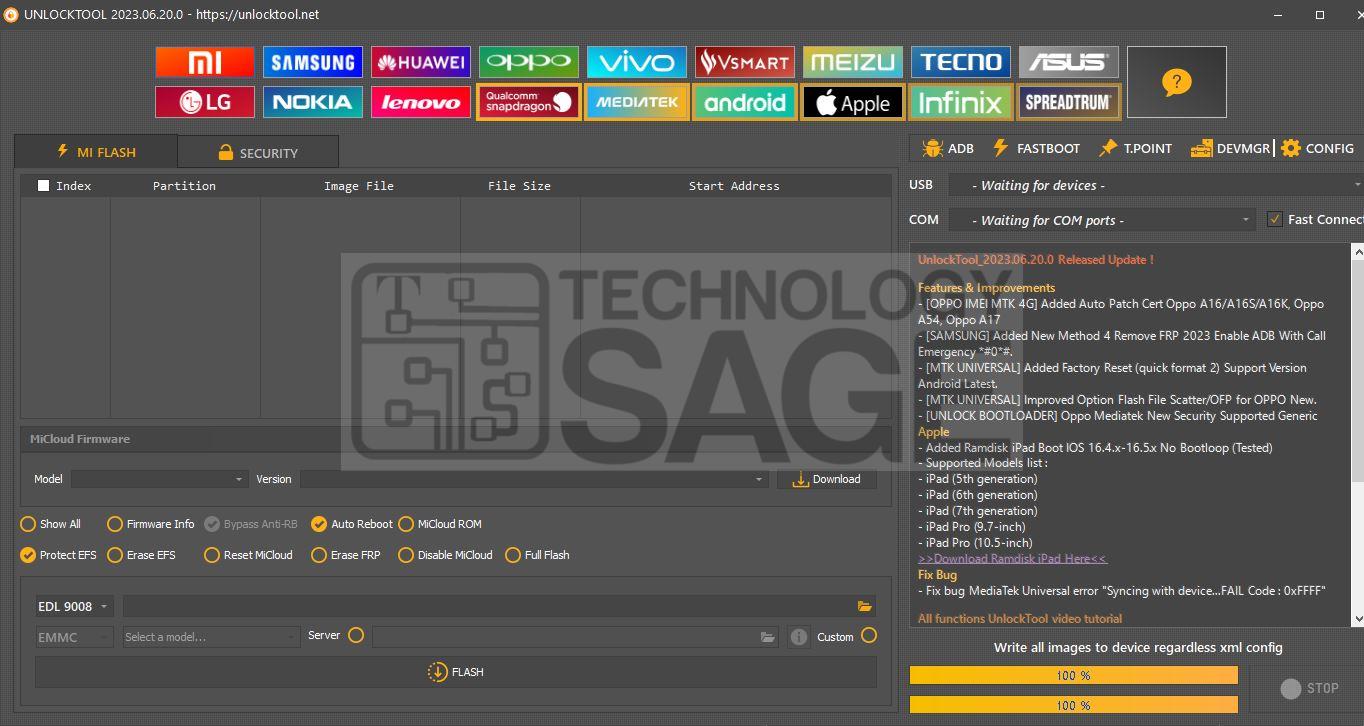Open the USB waiting for devices dropdown

1155,185
